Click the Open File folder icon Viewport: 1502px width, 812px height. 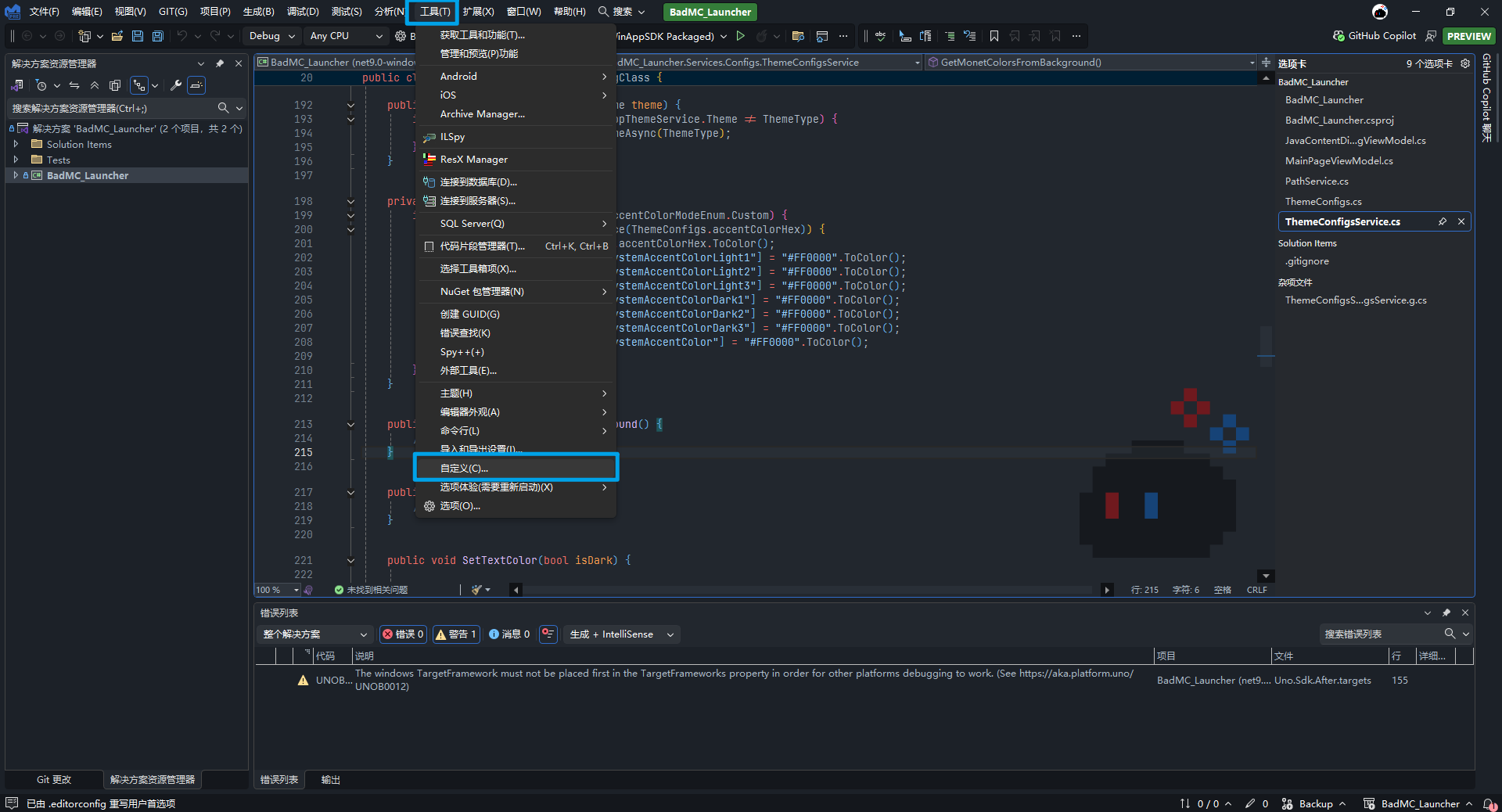(117, 36)
